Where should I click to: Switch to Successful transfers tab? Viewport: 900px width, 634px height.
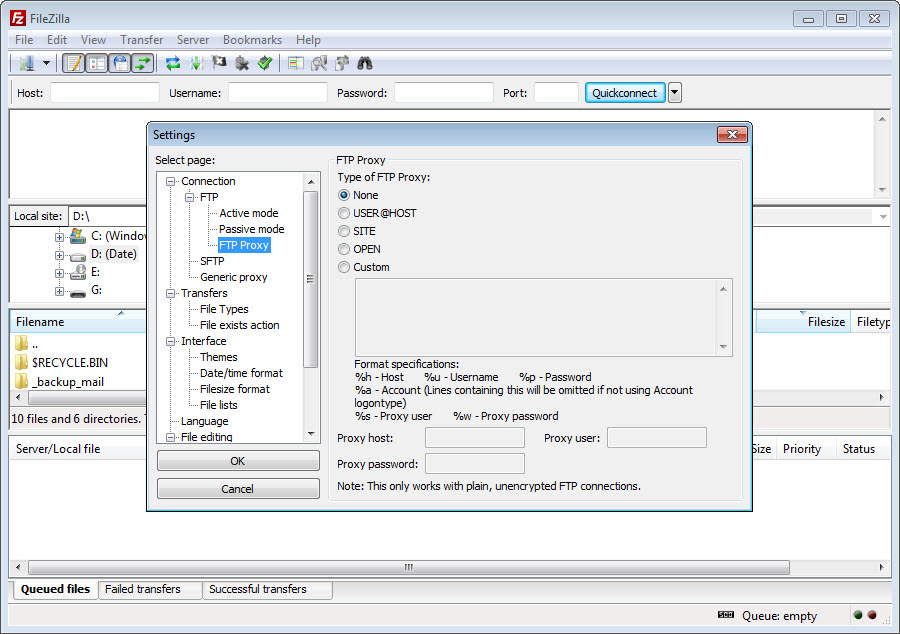click(x=267, y=589)
